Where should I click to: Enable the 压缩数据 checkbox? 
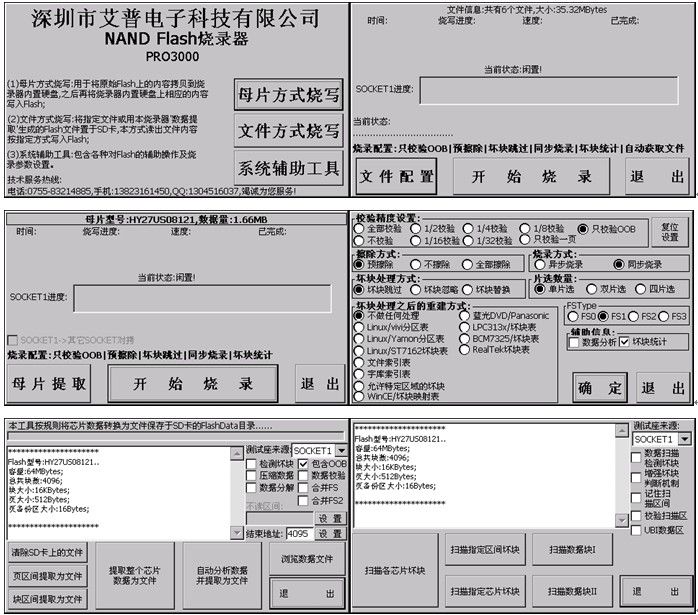point(251,476)
